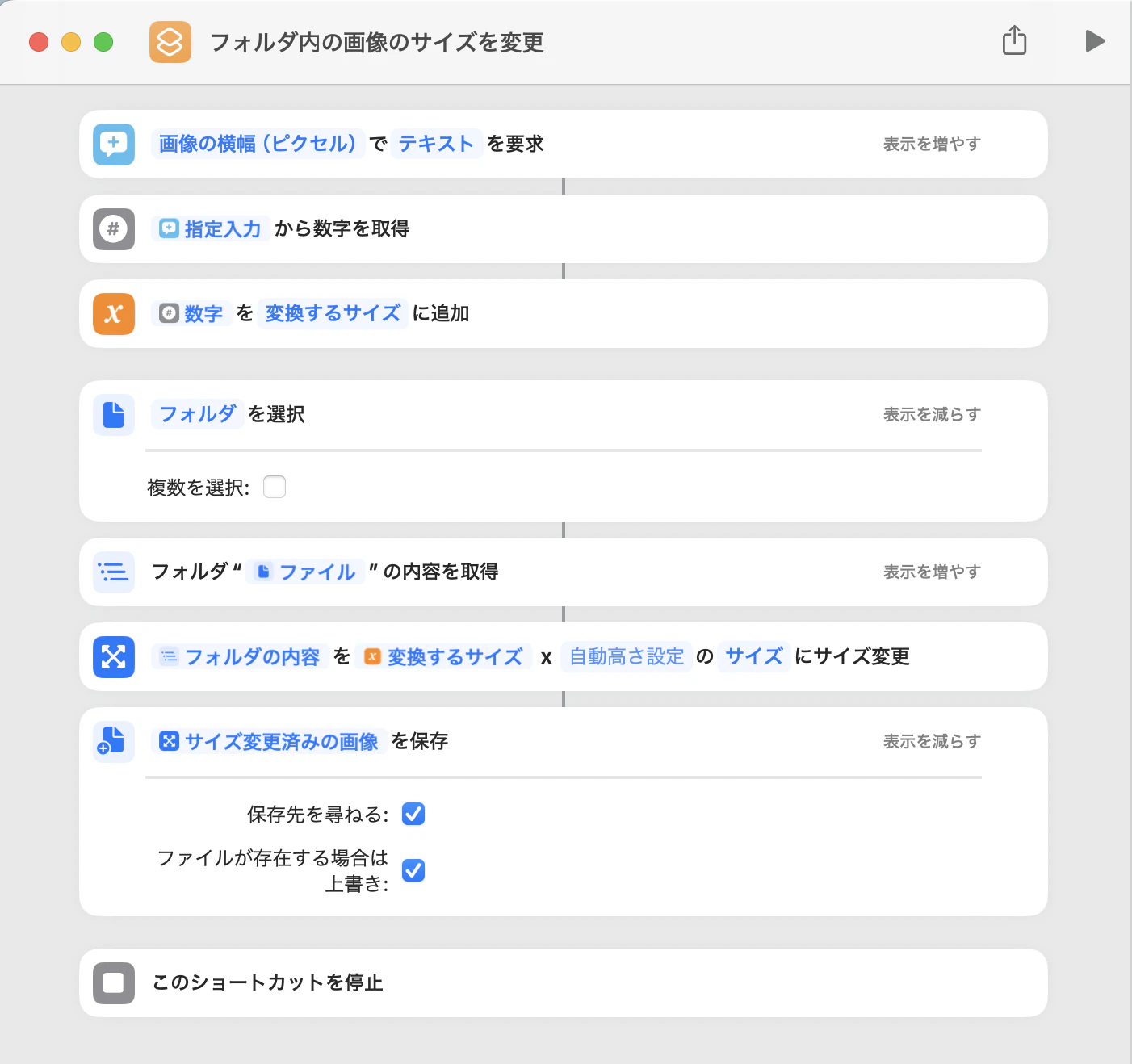
Task: Select the フォルダを選択 file action icon
Action: [x=113, y=414]
